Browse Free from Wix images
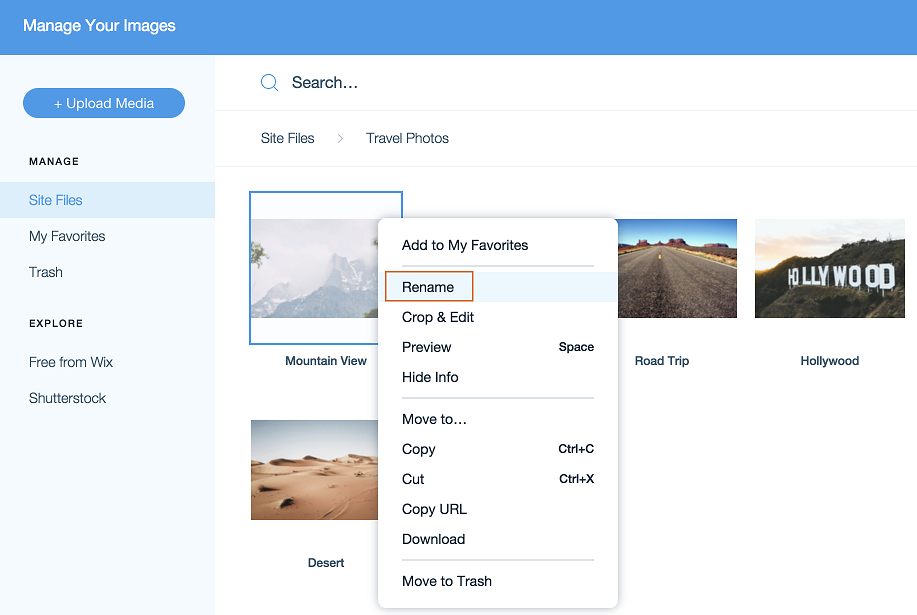The height and width of the screenshot is (615, 917). pyautogui.click(x=71, y=362)
